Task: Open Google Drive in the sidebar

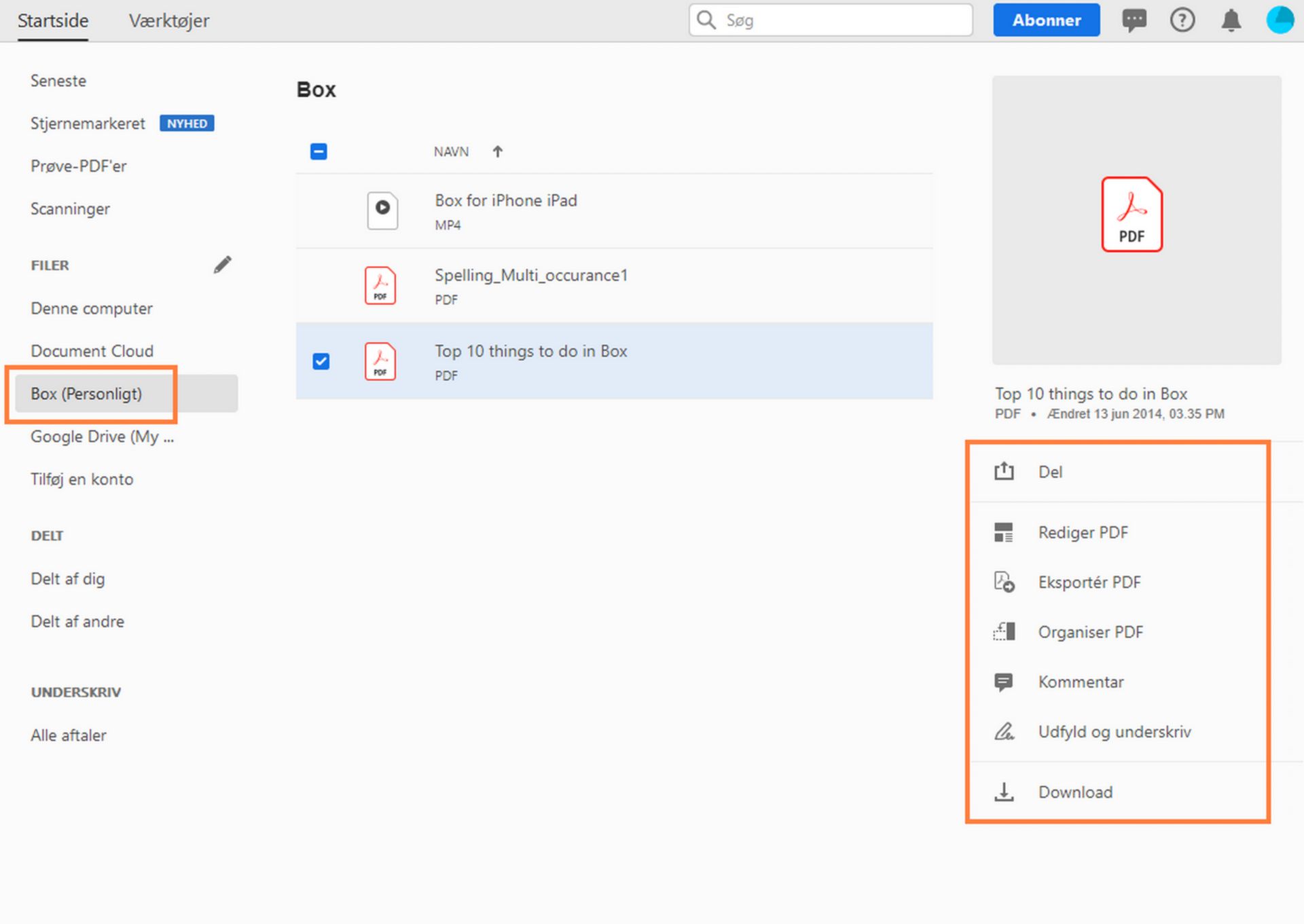Action: pos(102,437)
